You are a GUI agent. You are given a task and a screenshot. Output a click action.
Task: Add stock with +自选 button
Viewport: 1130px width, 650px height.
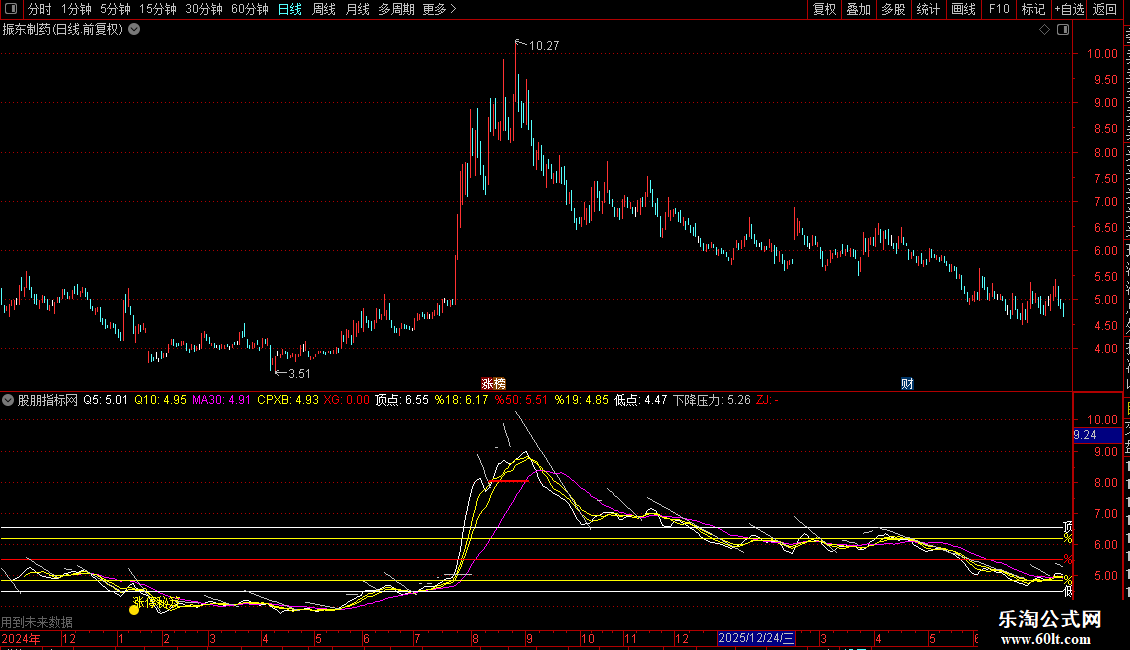tap(1069, 9)
